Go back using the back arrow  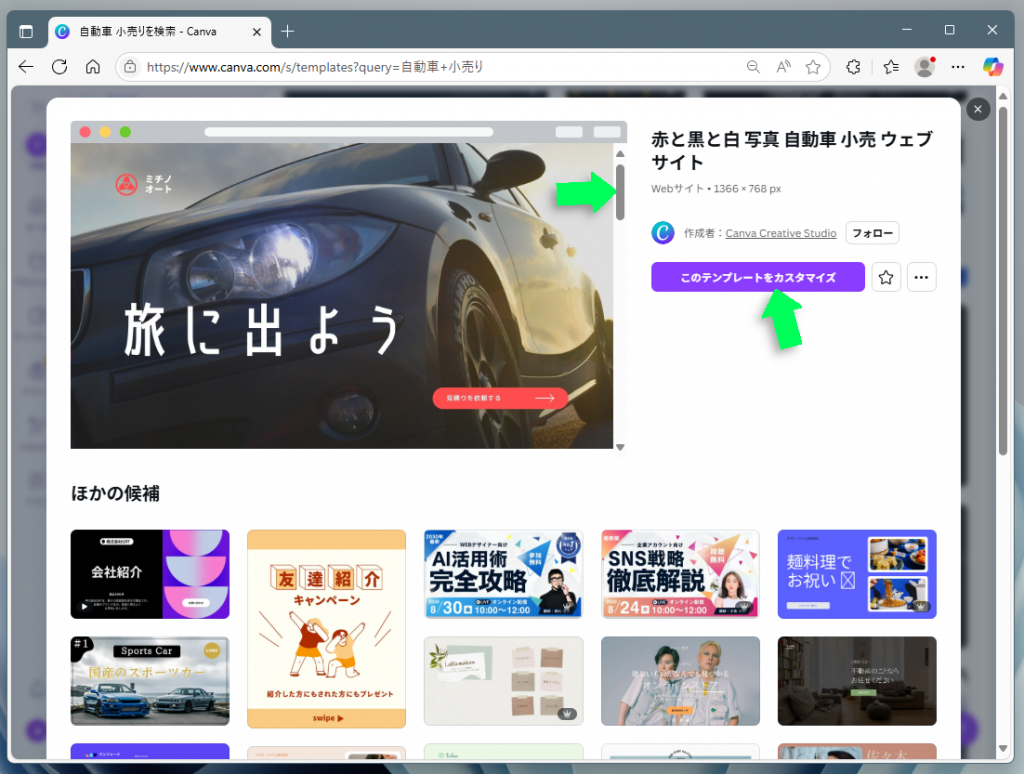tap(26, 66)
